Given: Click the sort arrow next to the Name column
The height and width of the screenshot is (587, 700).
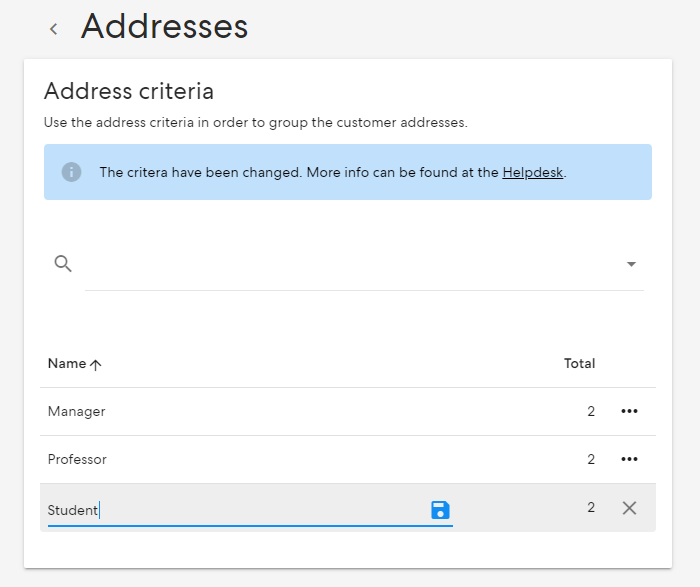Looking at the screenshot, I should click(x=96, y=365).
